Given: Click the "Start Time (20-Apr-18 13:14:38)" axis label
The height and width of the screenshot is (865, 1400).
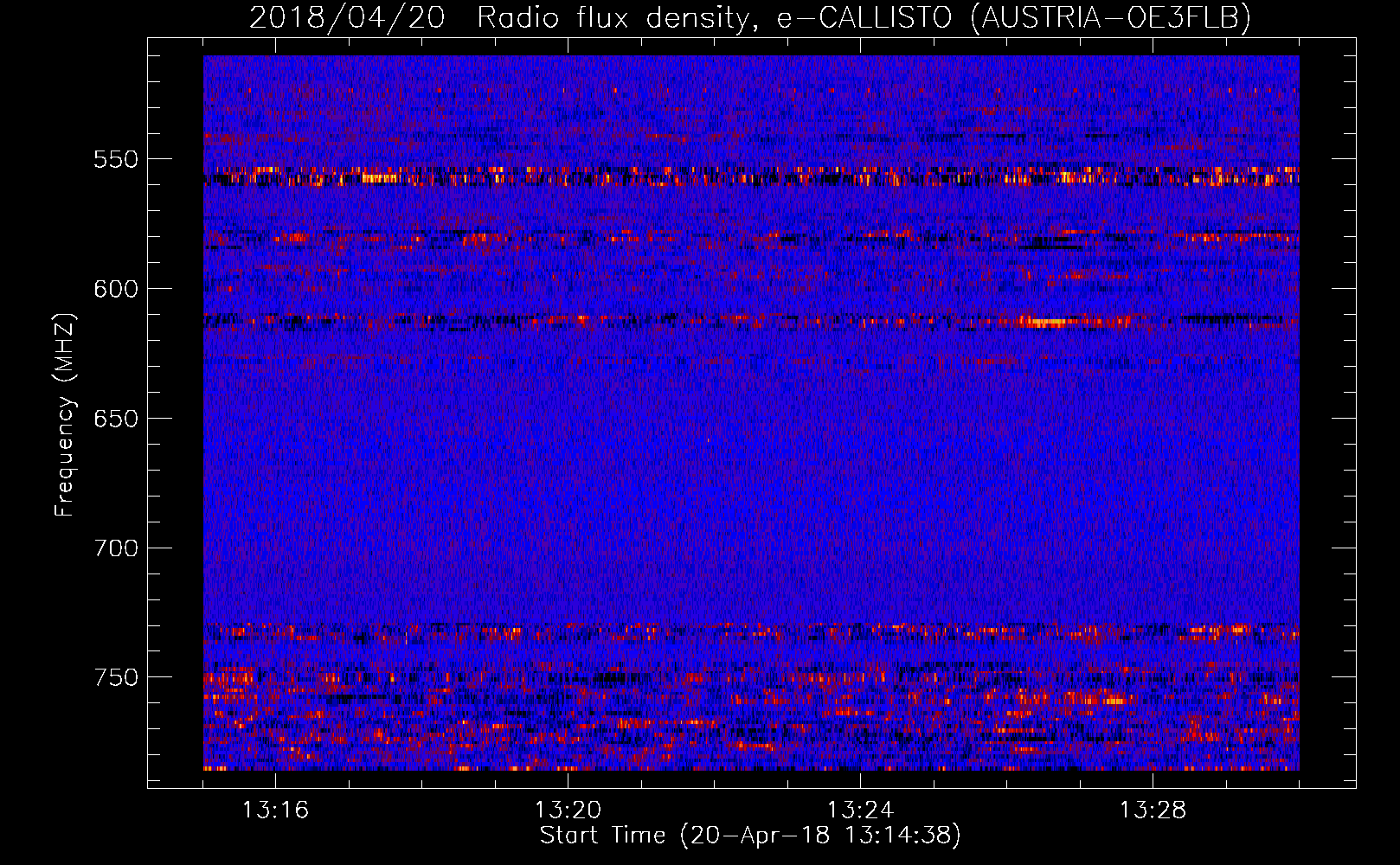Looking at the screenshot, I should (x=750, y=836).
